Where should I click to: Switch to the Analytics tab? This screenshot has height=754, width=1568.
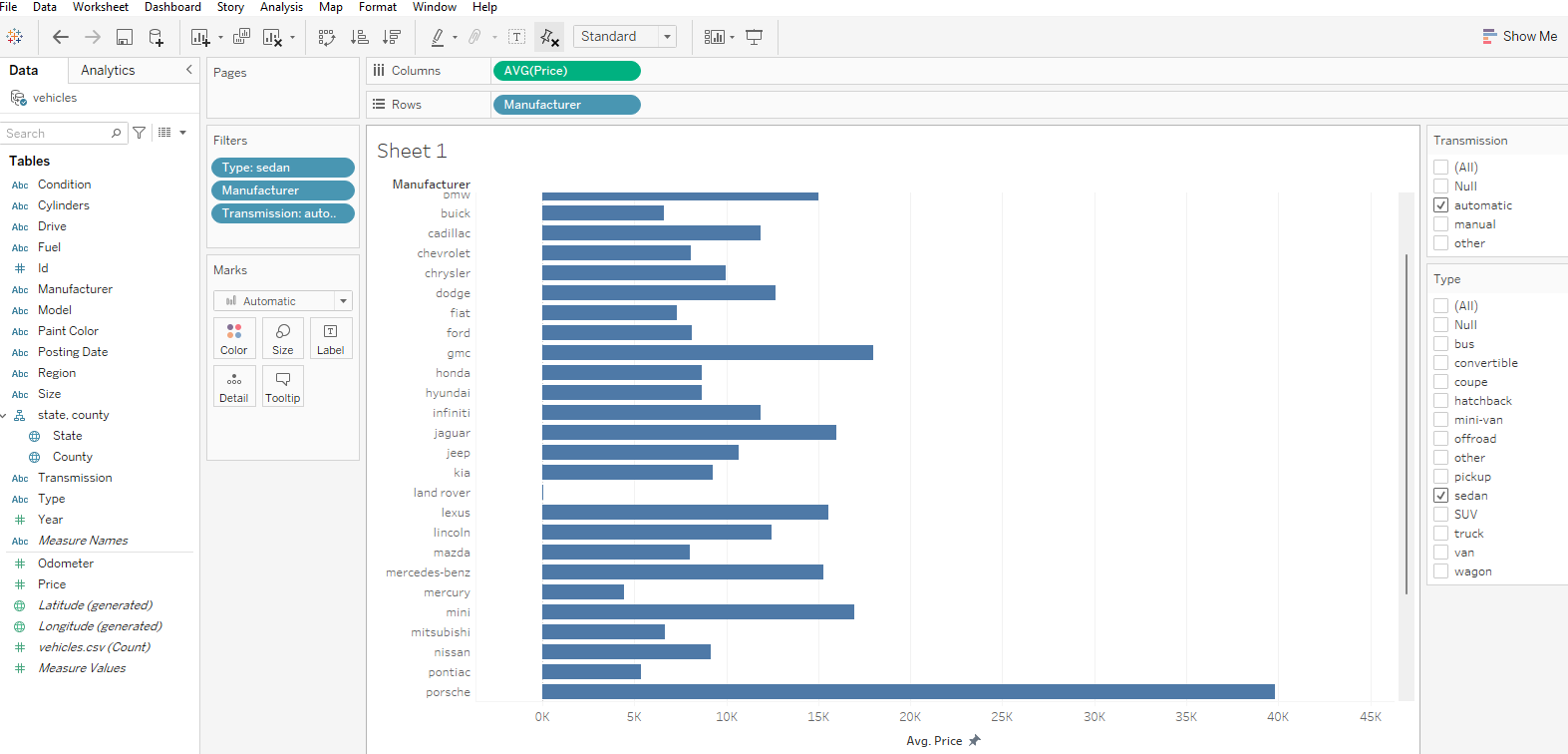pos(108,70)
